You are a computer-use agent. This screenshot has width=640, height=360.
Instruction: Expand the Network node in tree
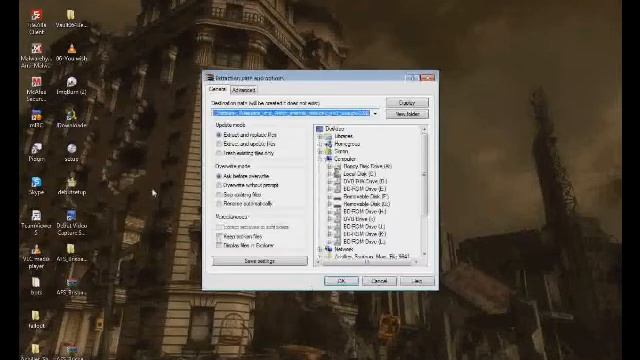320,249
